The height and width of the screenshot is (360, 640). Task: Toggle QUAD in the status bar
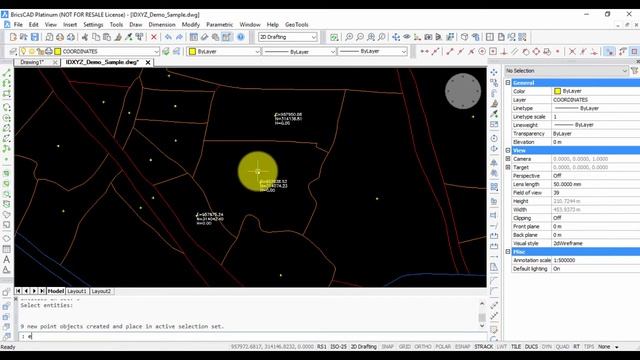tap(562, 347)
